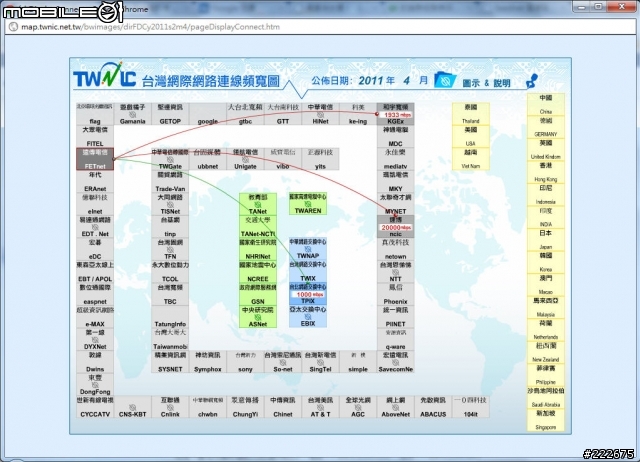Select the DYXNet network node
This screenshot has height=462, width=640.
(95, 339)
